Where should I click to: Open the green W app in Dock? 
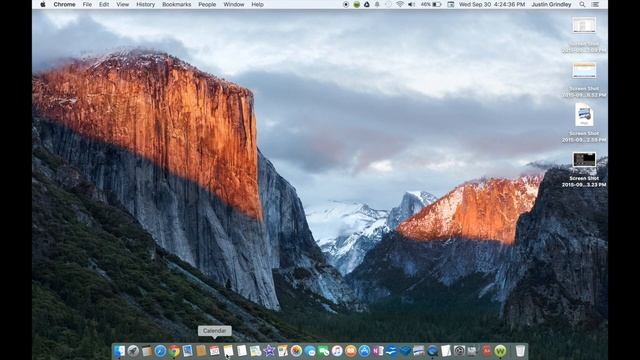pyautogui.click(x=500, y=351)
